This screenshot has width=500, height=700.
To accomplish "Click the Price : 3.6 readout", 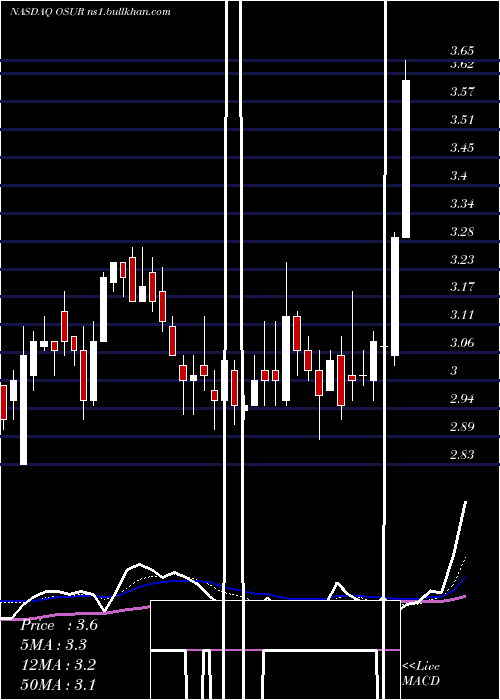I will point(59,625).
